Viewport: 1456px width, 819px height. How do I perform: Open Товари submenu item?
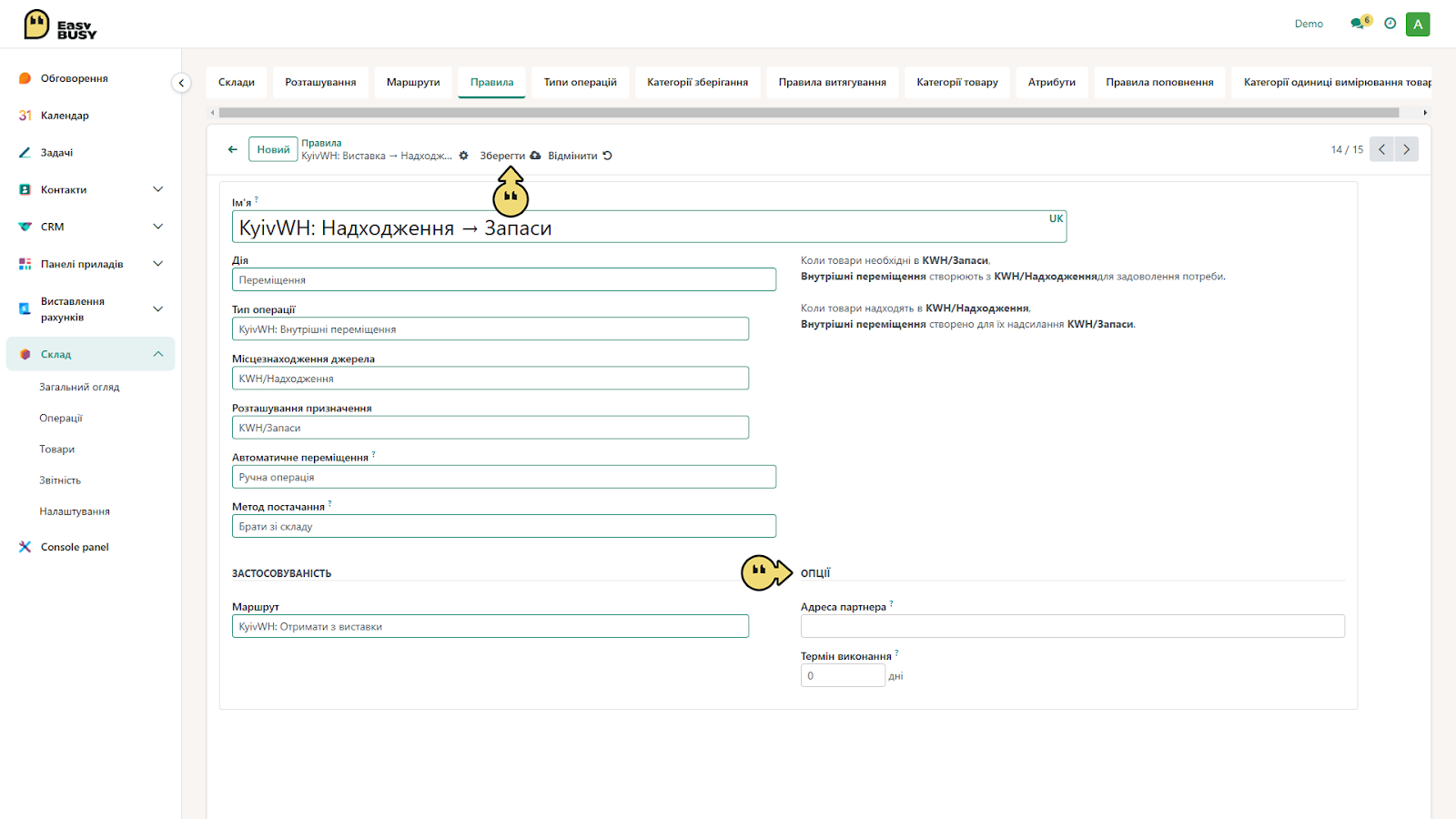(57, 449)
